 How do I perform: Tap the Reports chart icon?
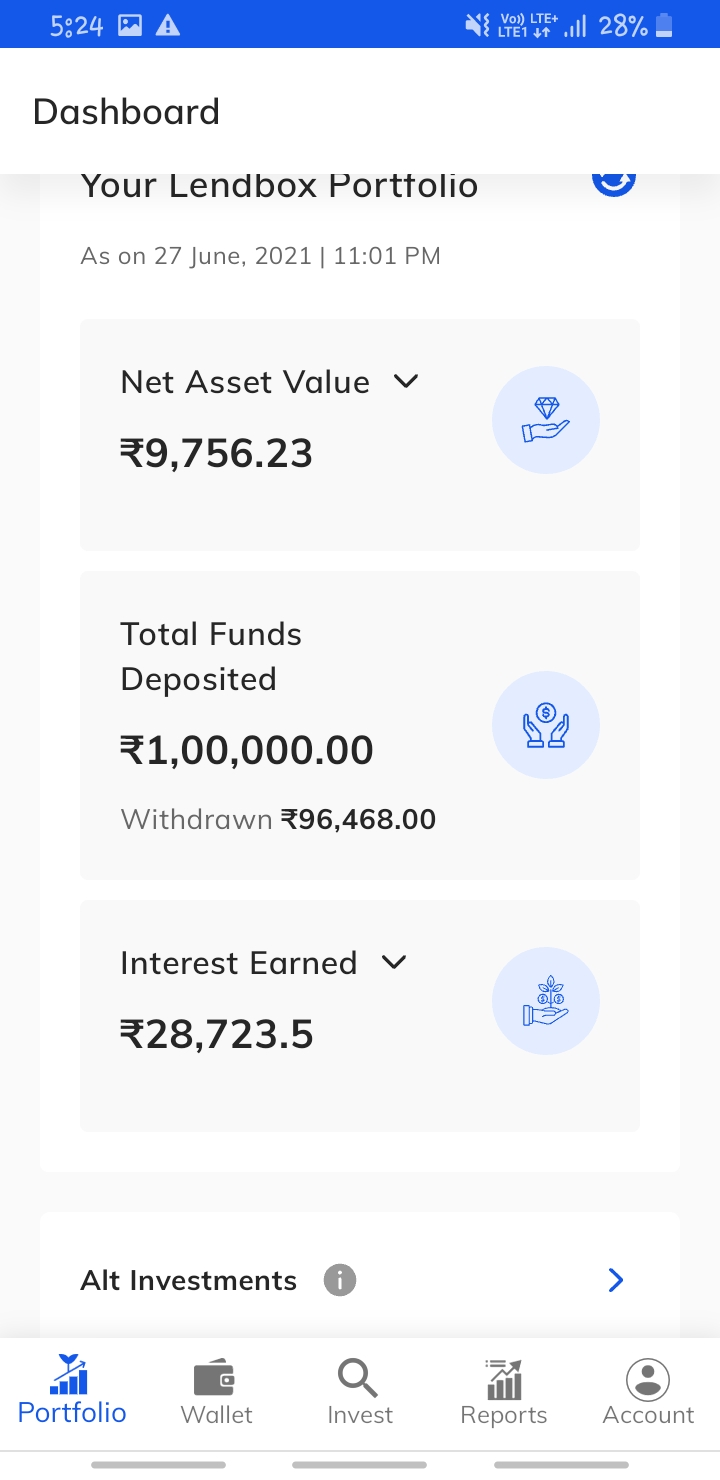[x=503, y=1378]
